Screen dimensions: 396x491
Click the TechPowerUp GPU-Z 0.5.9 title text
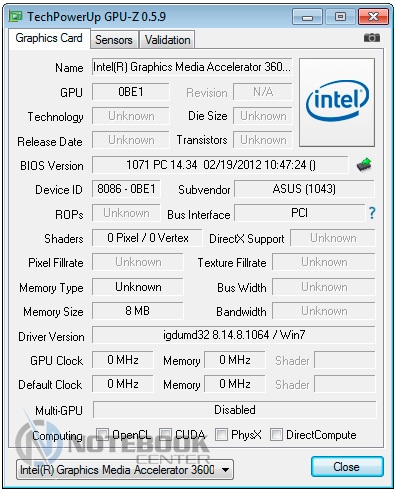tap(96, 16)
